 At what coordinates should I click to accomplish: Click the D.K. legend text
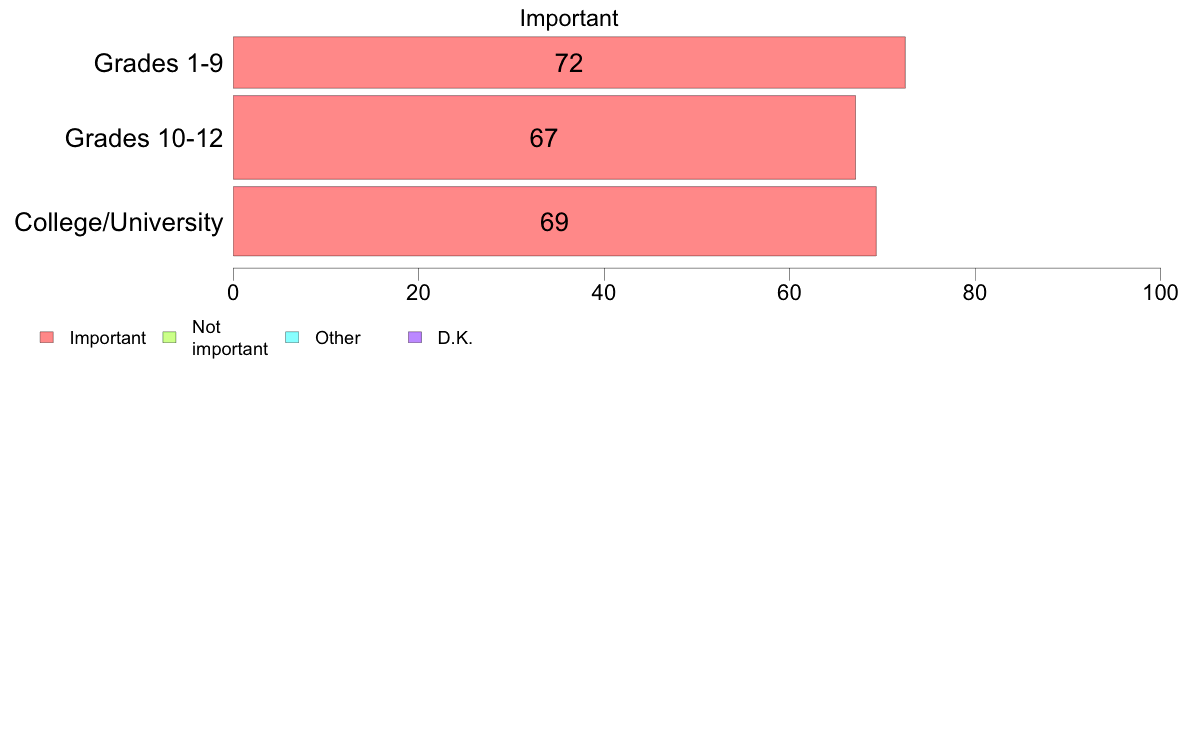point(455,338)
